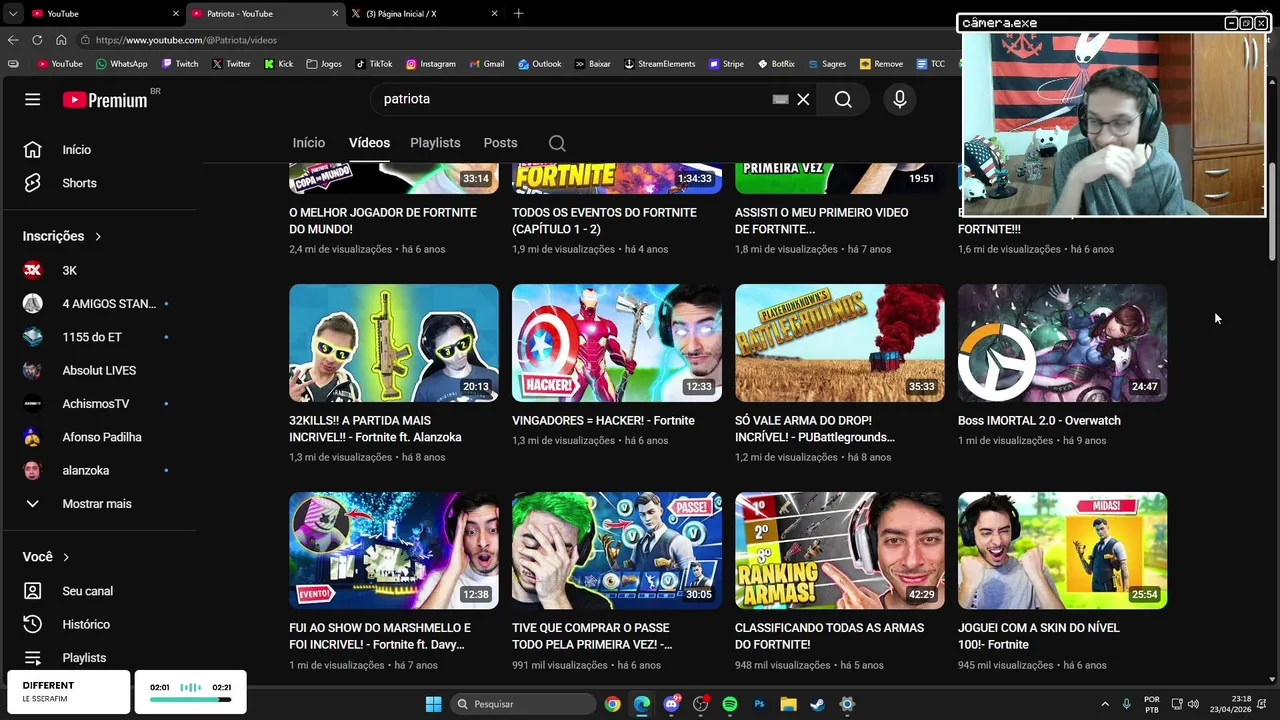Expand the Você section
Image resolution: width=1280 pixels, height=720 pixels.
tap(47, 557)
